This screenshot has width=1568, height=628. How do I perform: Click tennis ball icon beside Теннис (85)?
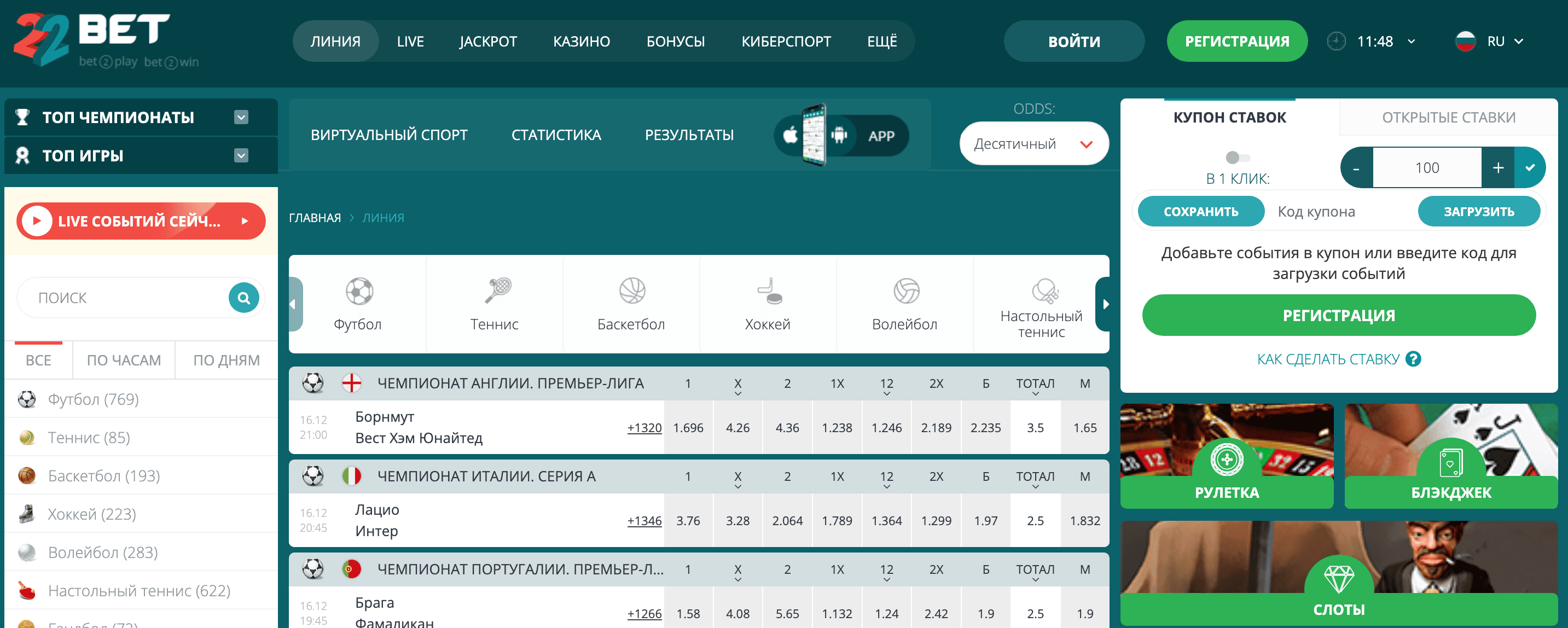pos(27,438)
